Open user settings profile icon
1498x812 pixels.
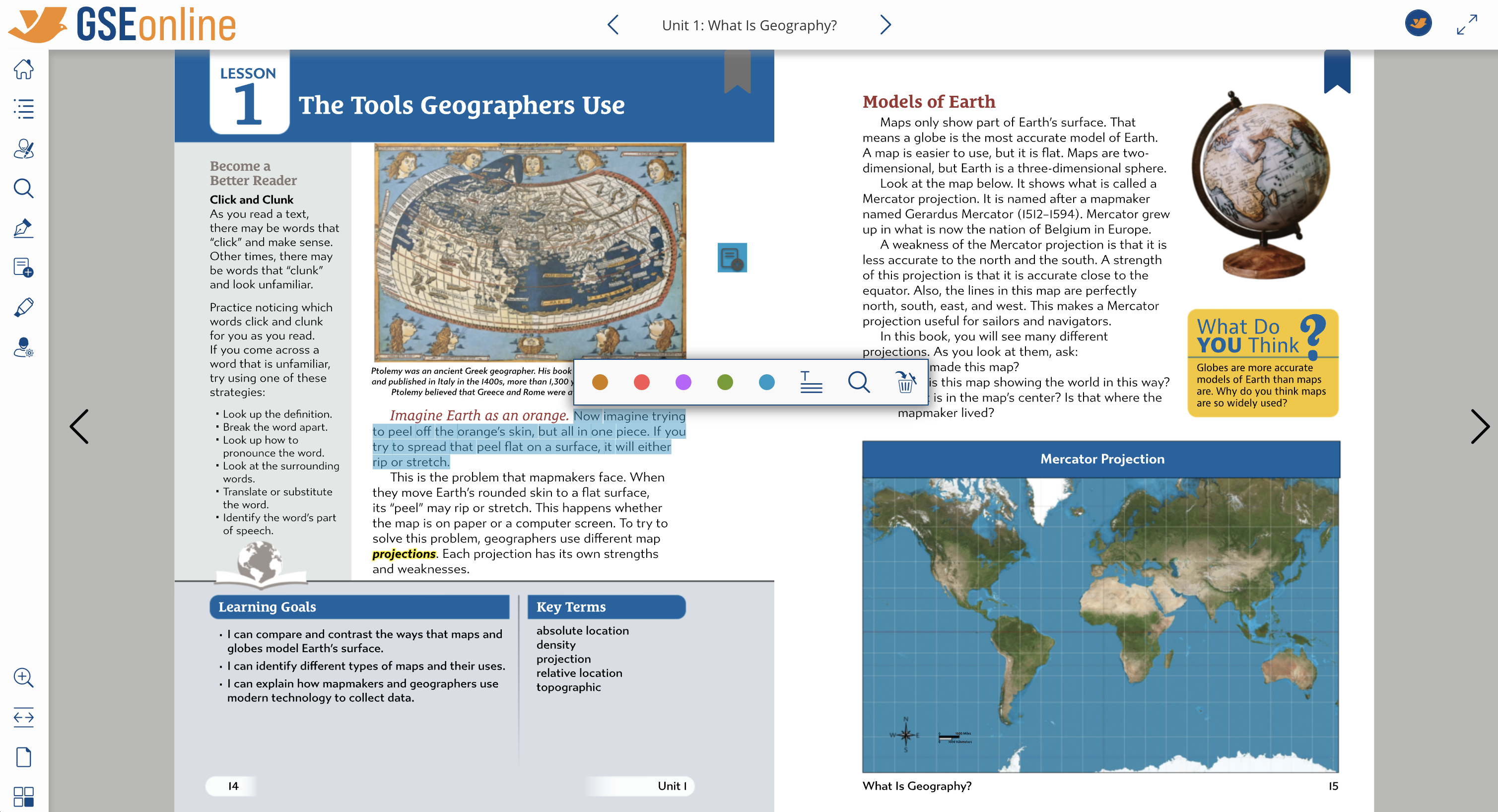click(24, 347)
